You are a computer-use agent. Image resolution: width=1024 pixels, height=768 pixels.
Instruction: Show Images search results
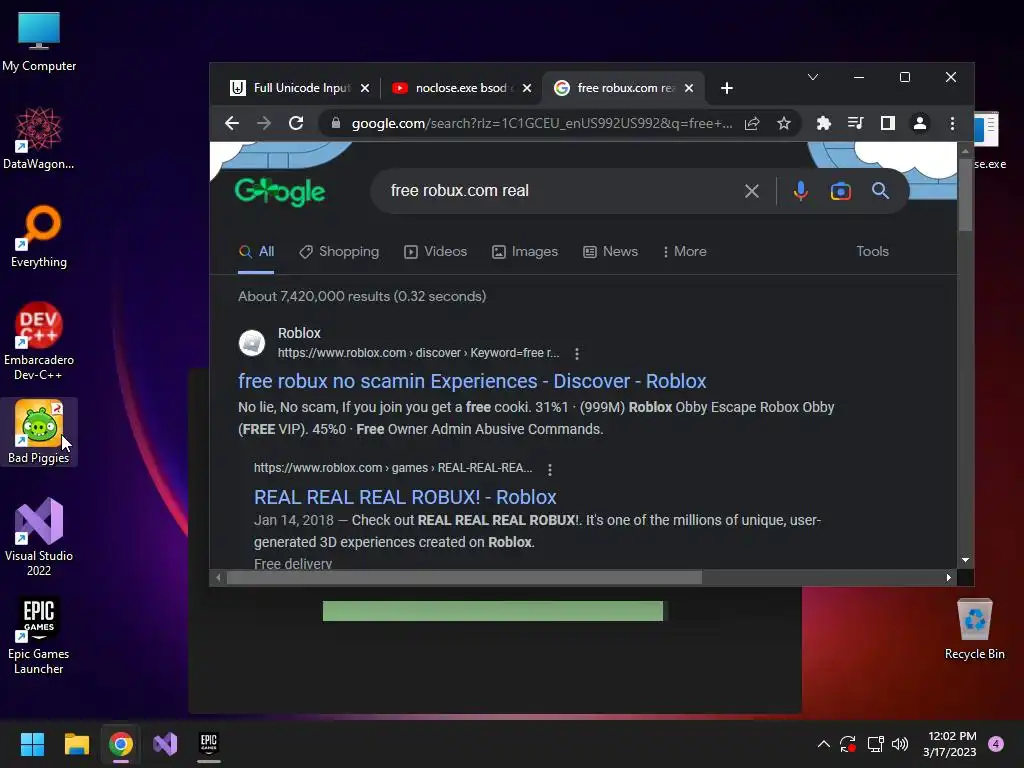524,251
